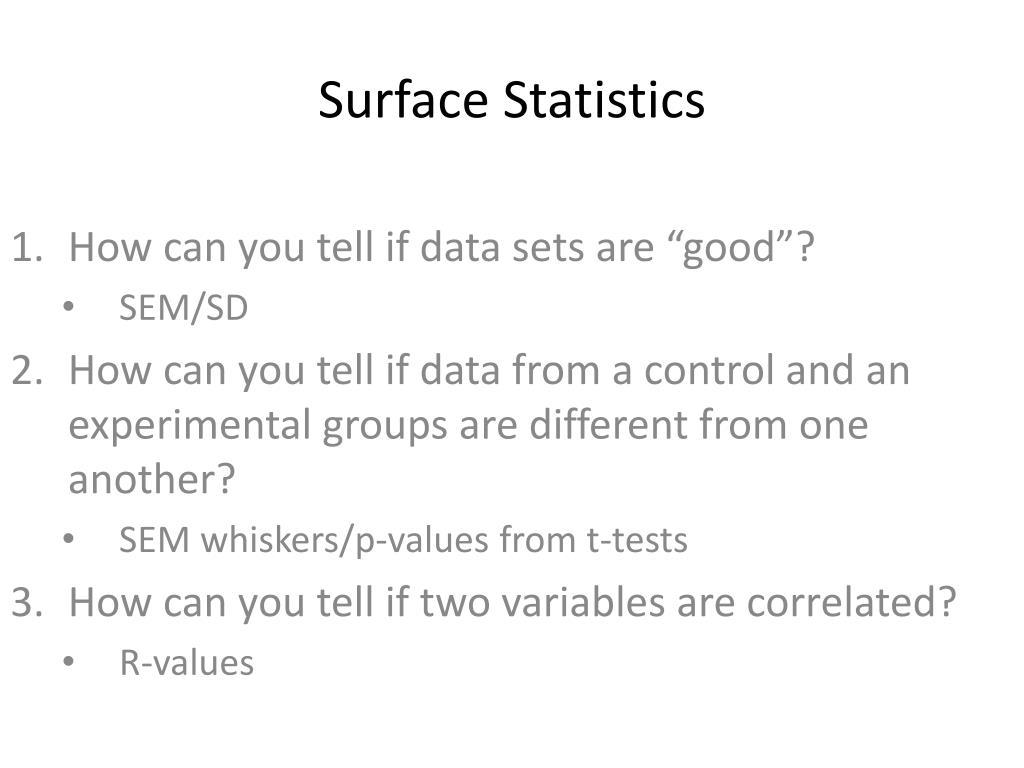Viewport: 1024px width, 768px height.
Task: Click the number 2 list marker
Action: pyautogui.click(x=27, y=370)
